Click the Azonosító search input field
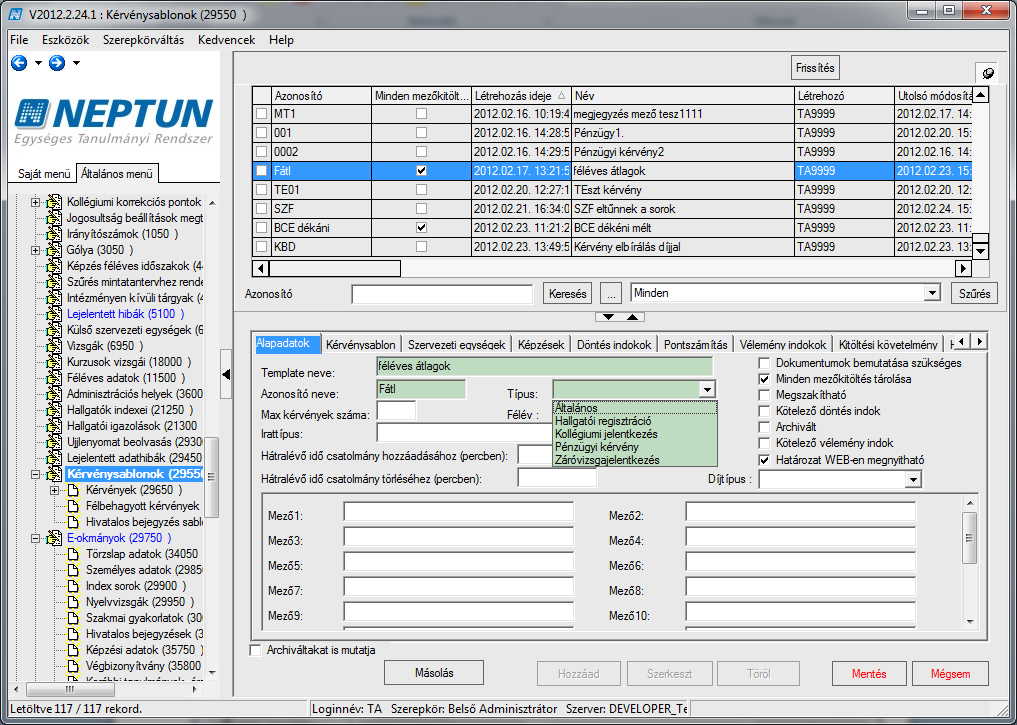 click(x=442, y=294)
